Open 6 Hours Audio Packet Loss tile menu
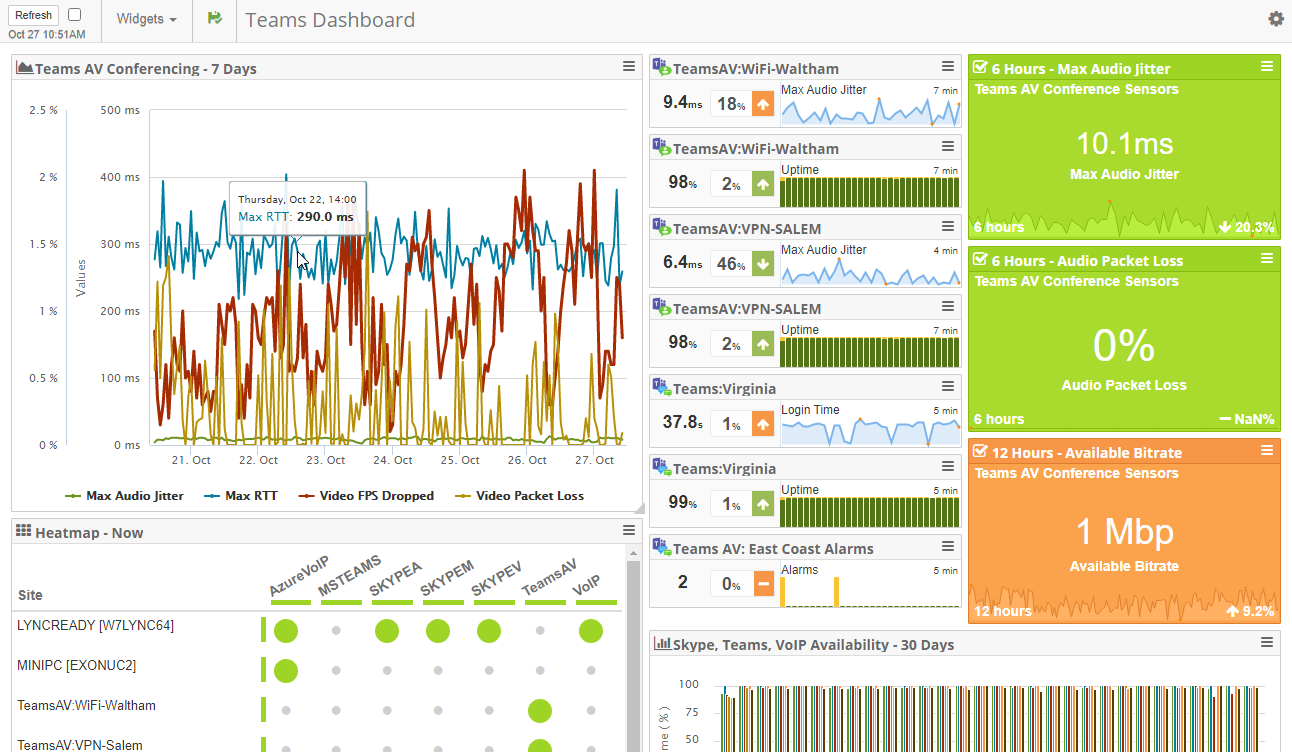 pos(1267,259)
